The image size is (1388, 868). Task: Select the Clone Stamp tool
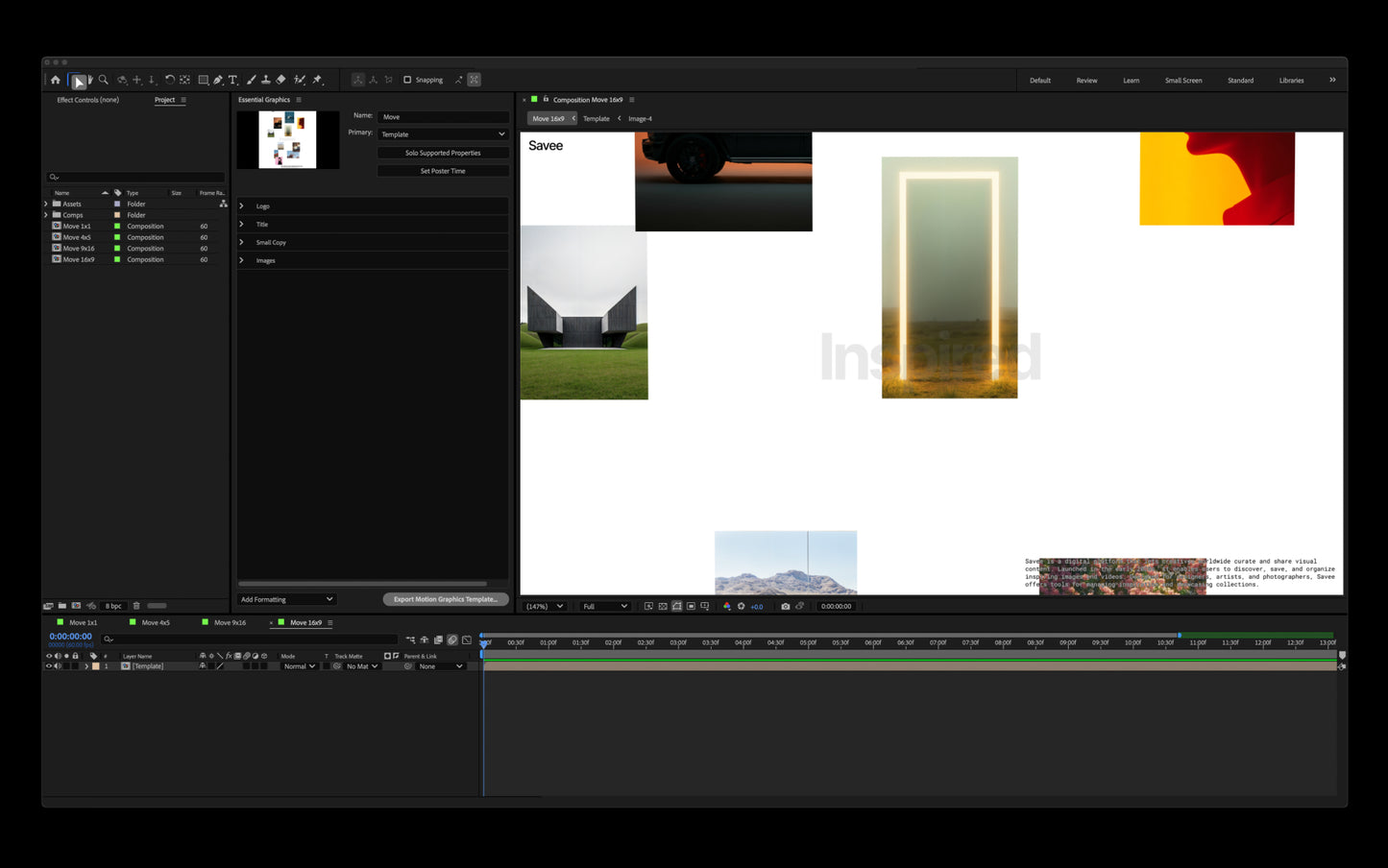tap(266, 80)
